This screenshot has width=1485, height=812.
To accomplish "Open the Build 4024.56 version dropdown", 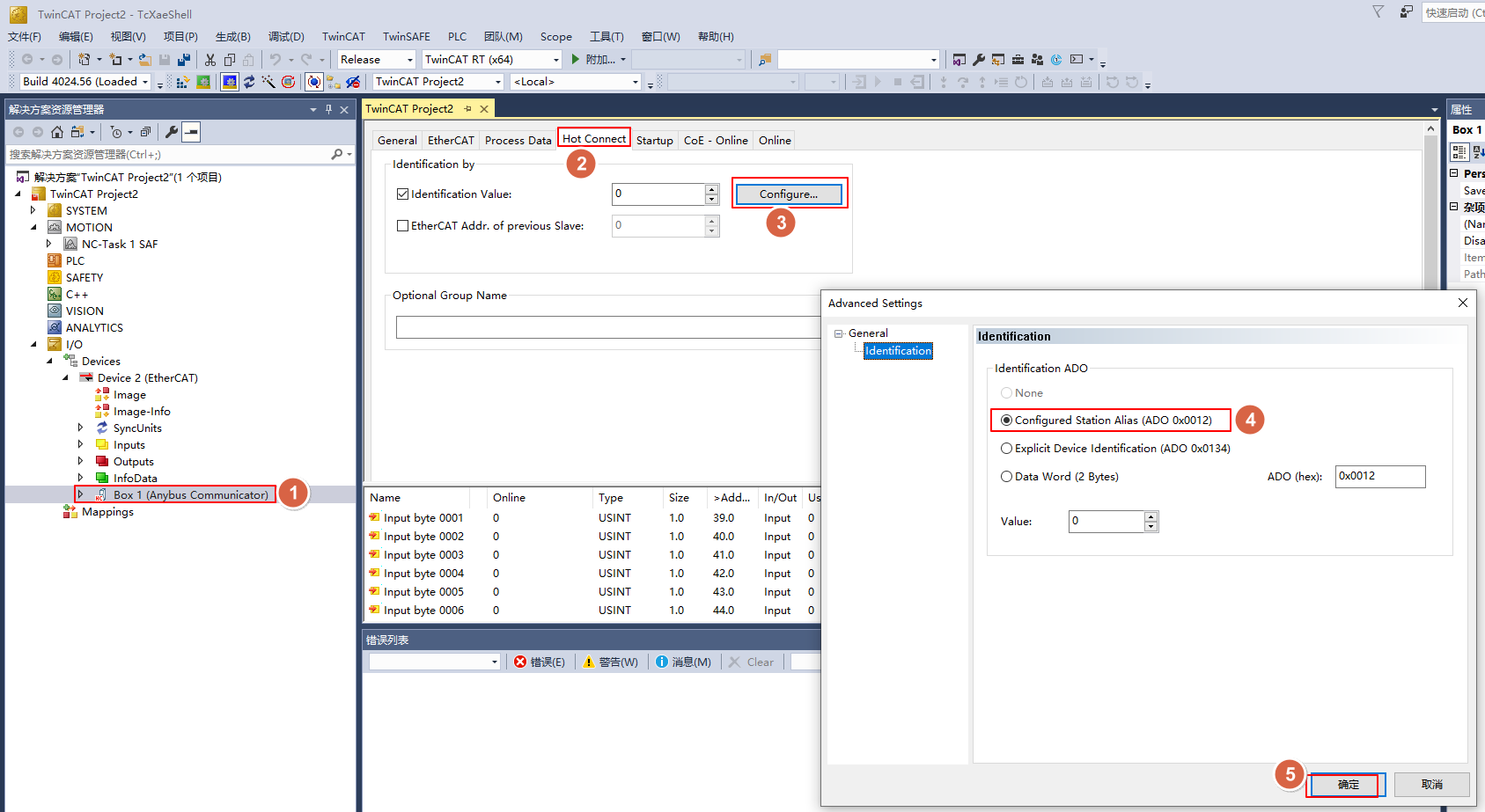I will (146, 82).
